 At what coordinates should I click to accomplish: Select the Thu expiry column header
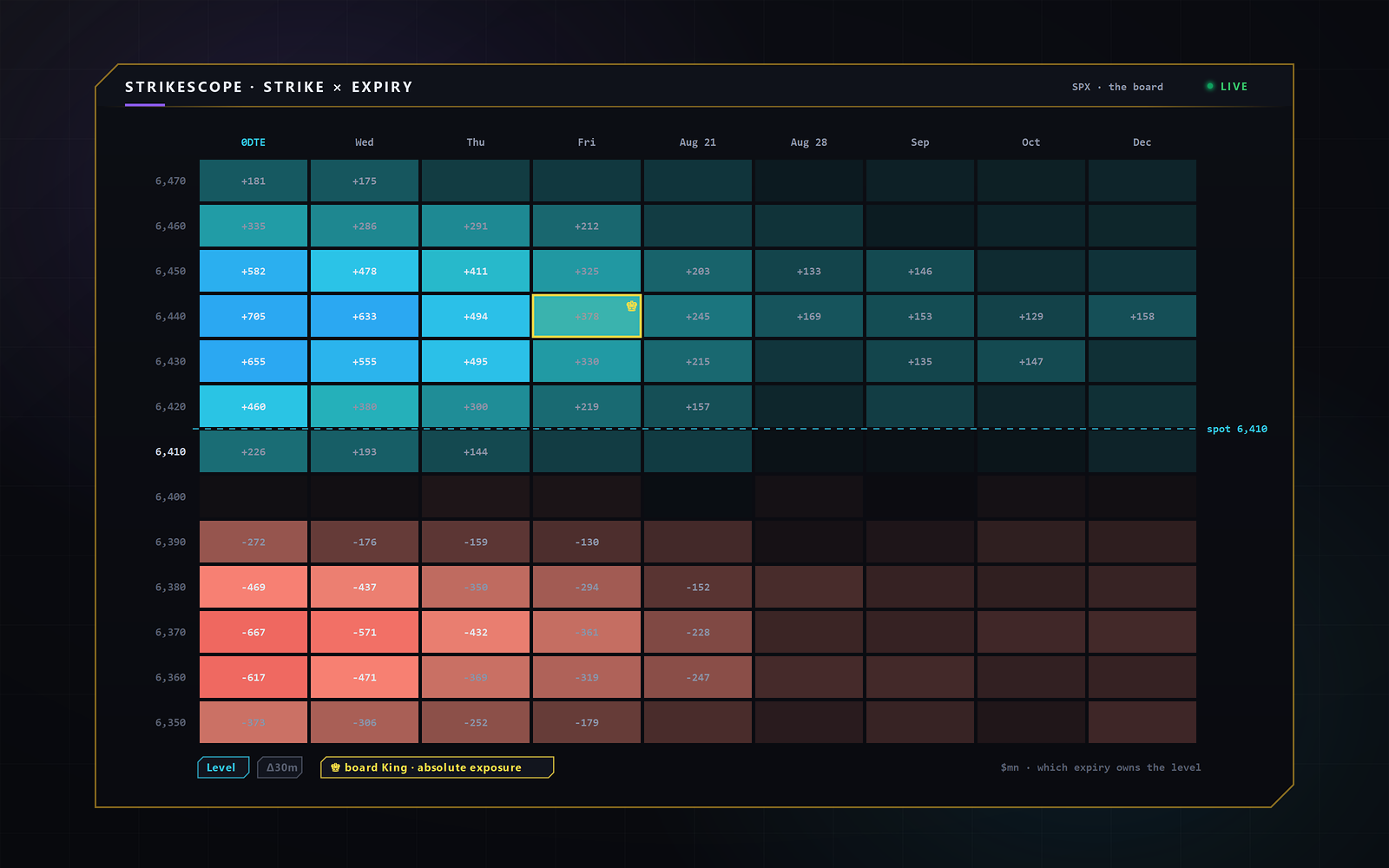click(476, 142)
